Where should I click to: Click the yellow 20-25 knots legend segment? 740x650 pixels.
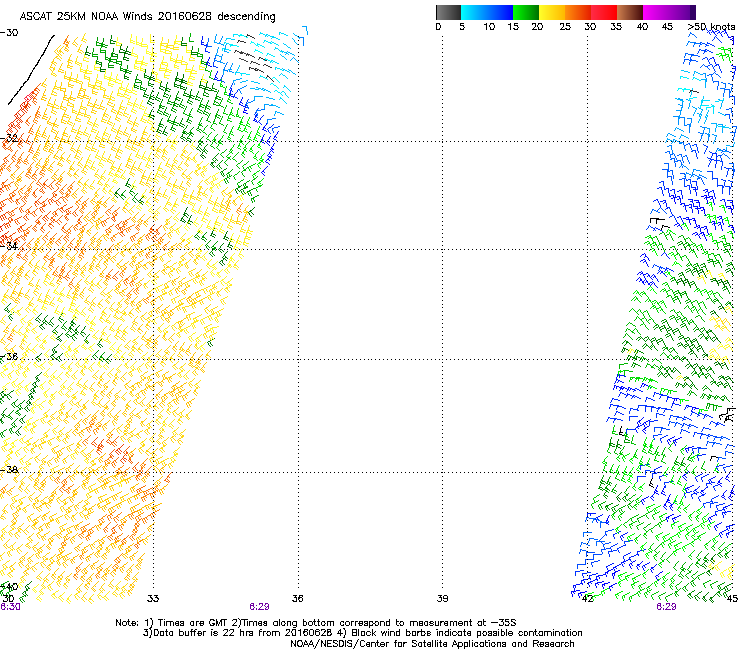click(552, 12)
